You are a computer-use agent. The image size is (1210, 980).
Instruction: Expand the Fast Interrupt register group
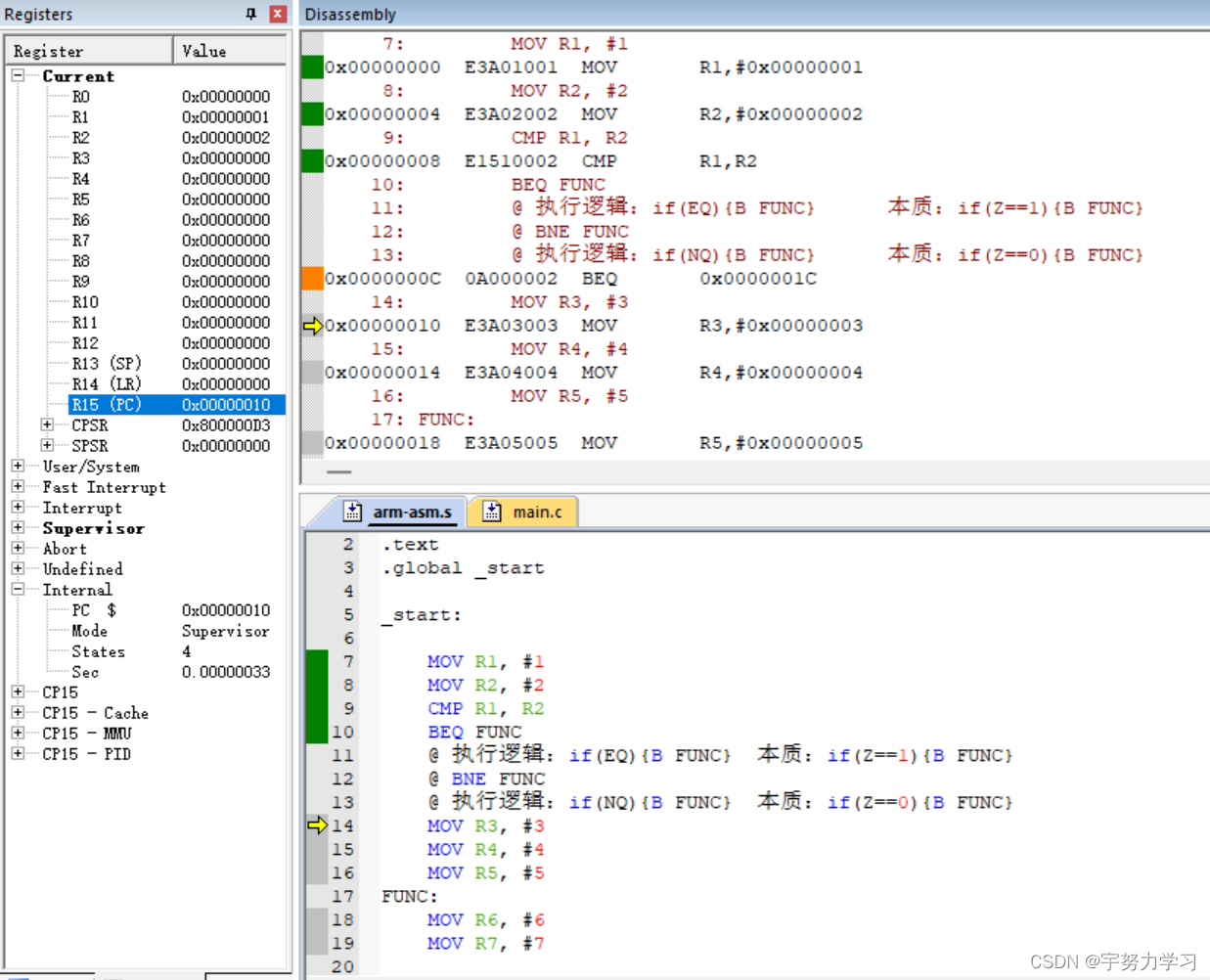pyautogui.click(x=18, y=486)
